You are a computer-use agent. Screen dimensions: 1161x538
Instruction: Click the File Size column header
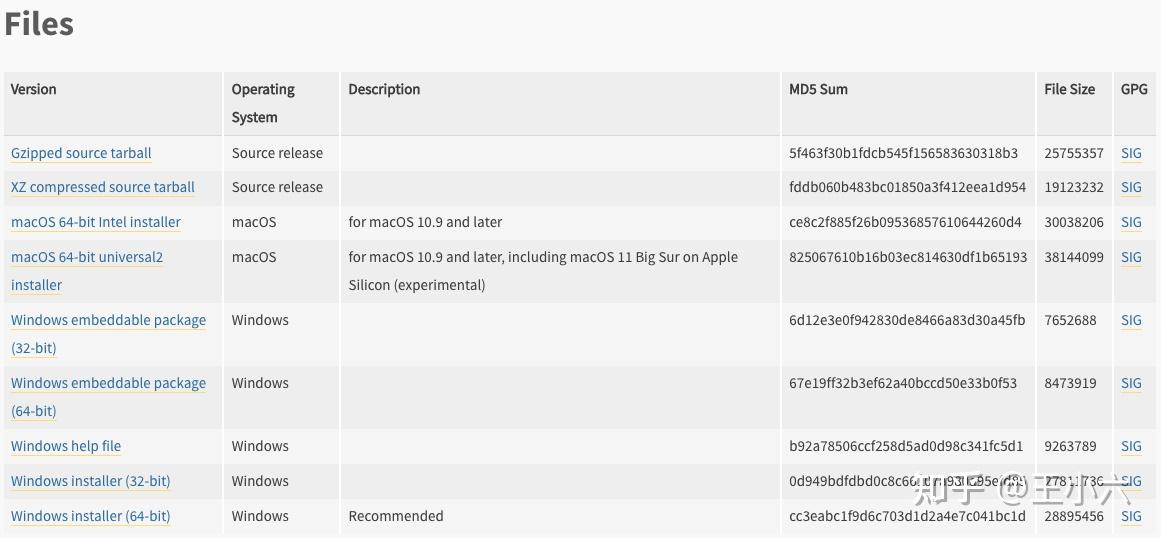[x=1069, y=89]
